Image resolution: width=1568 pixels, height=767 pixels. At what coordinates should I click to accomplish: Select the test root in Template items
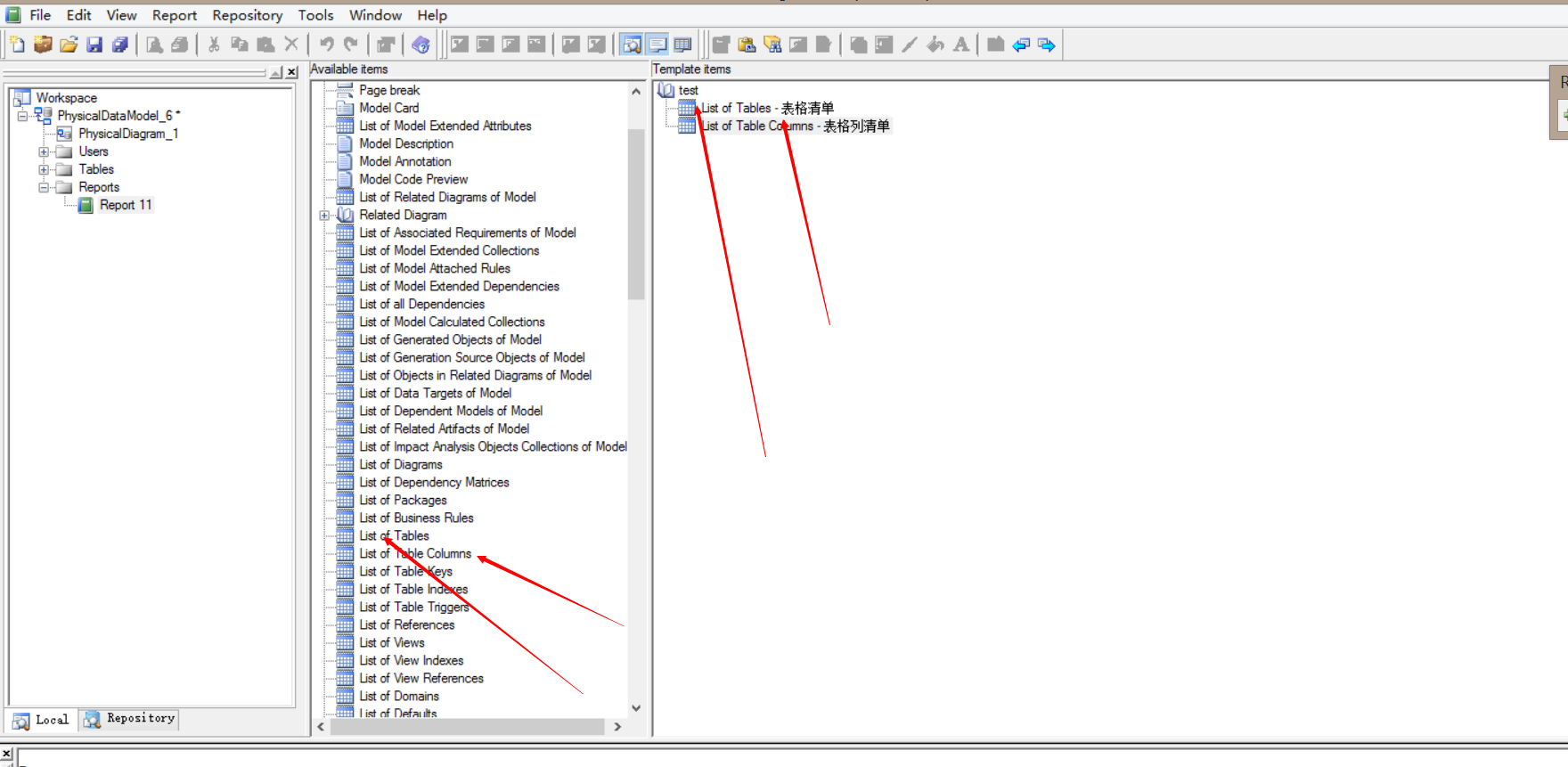tap(688, 90)
